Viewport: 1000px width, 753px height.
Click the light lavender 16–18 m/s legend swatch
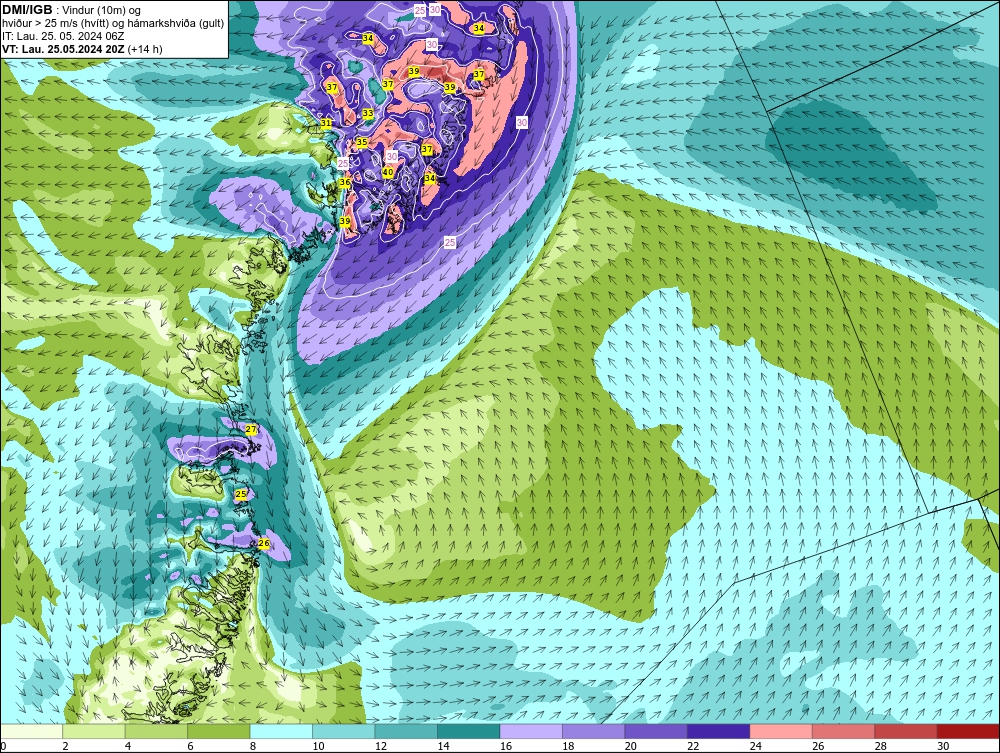[x=531, y=731]
